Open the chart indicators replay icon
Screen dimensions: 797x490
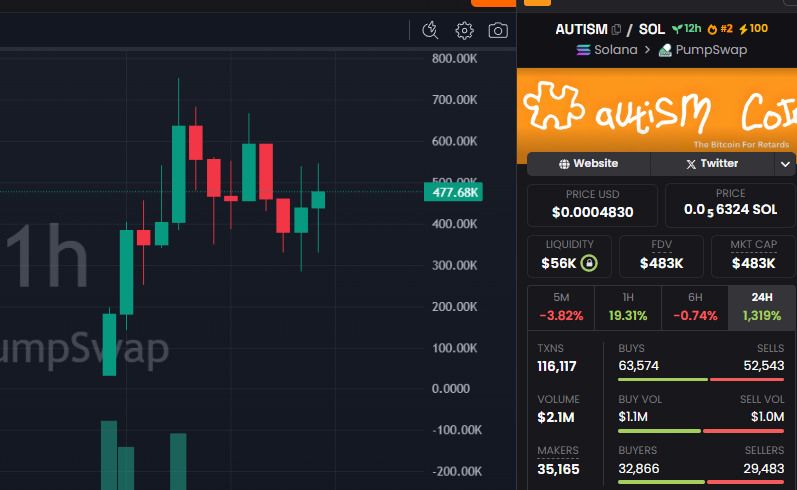coord(430,30)
